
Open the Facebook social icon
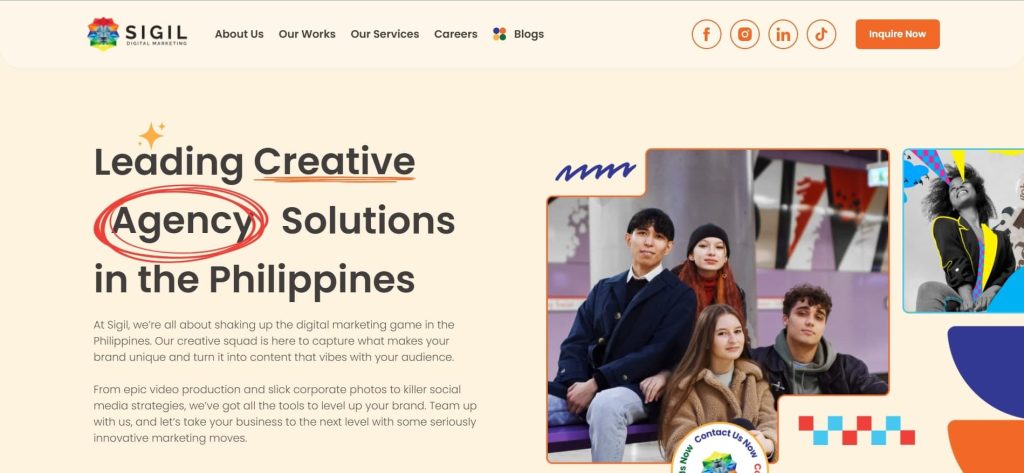(706, 34)
